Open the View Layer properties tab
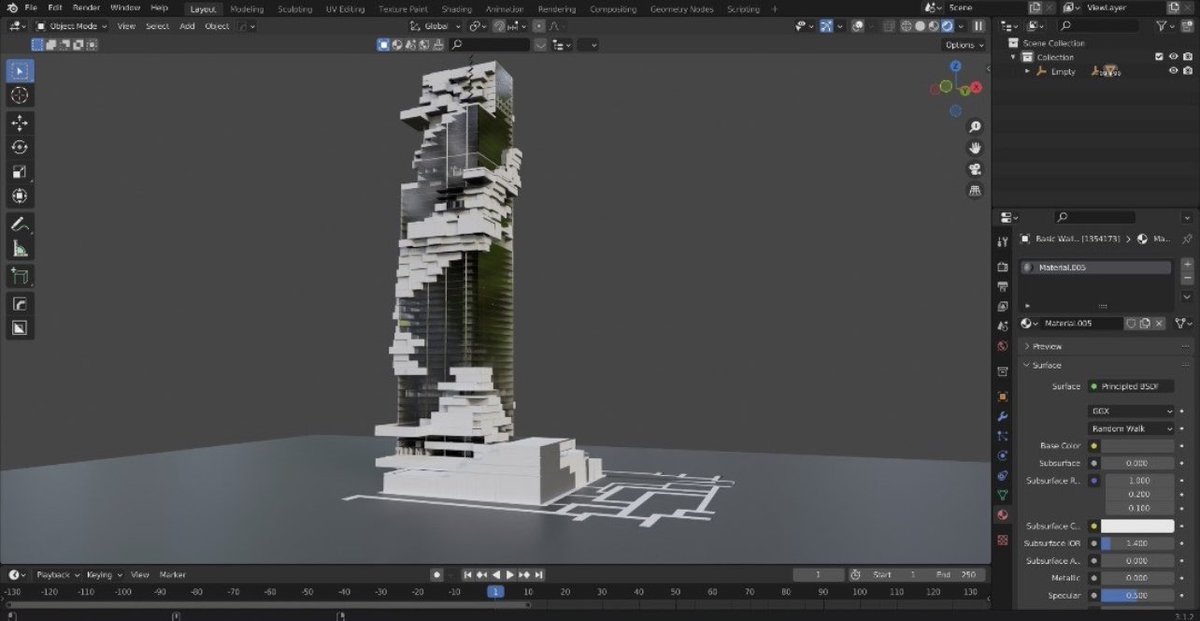Screen dimensions: 1200x621 point(1003,307)
